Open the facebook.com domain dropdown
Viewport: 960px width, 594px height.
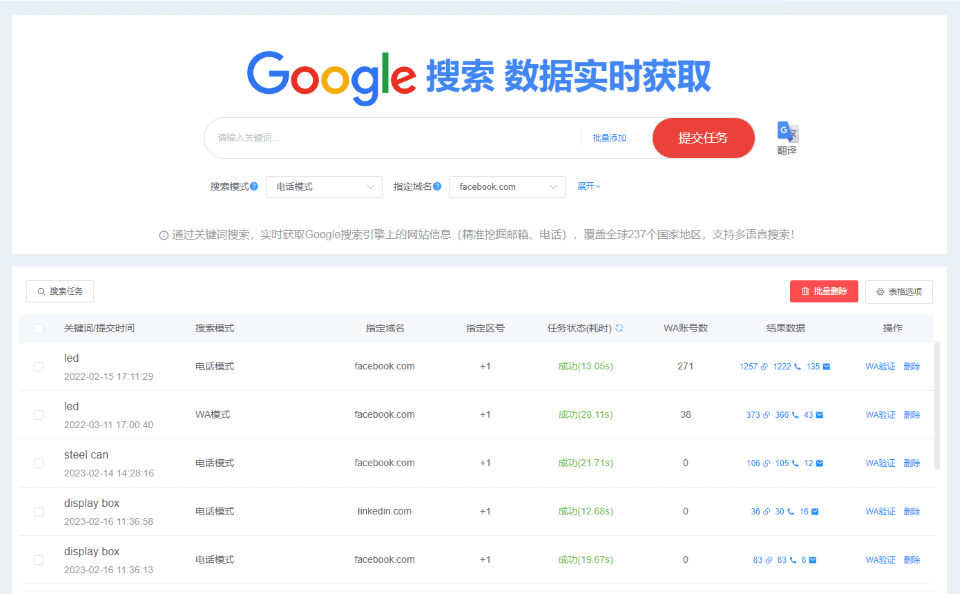point(507,187)
